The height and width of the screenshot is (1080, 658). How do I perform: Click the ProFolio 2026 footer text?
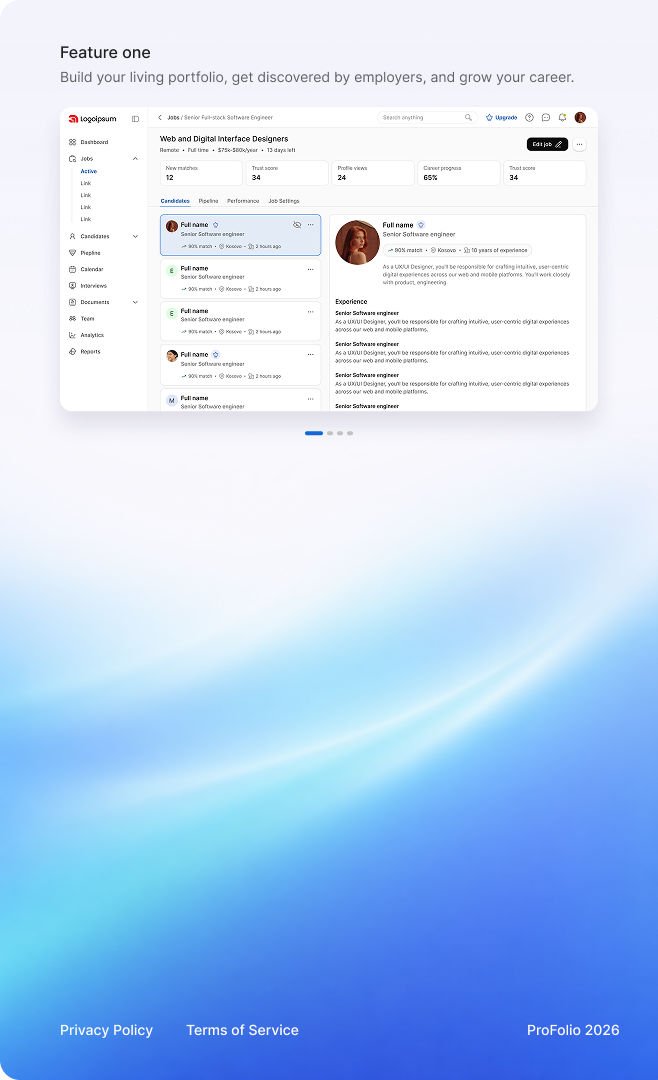coord(573,1030)
